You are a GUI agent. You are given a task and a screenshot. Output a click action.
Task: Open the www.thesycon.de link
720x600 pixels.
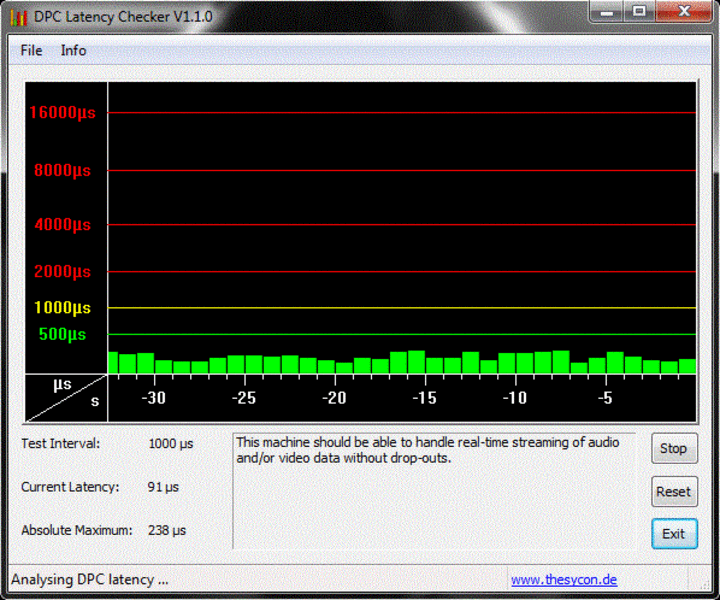click(564, 580)
